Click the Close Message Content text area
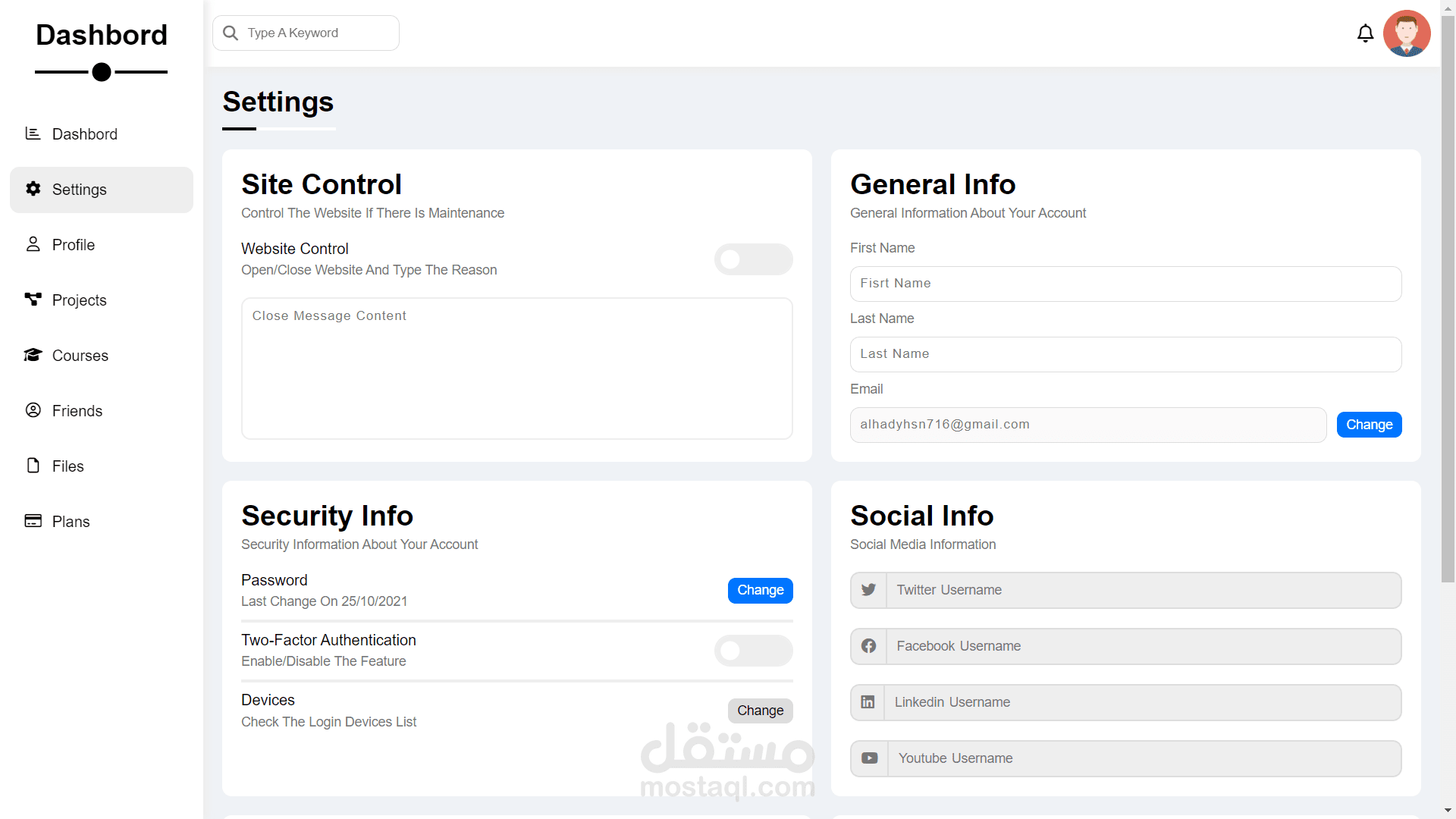 pyautogui.click(x=516, y=369)
